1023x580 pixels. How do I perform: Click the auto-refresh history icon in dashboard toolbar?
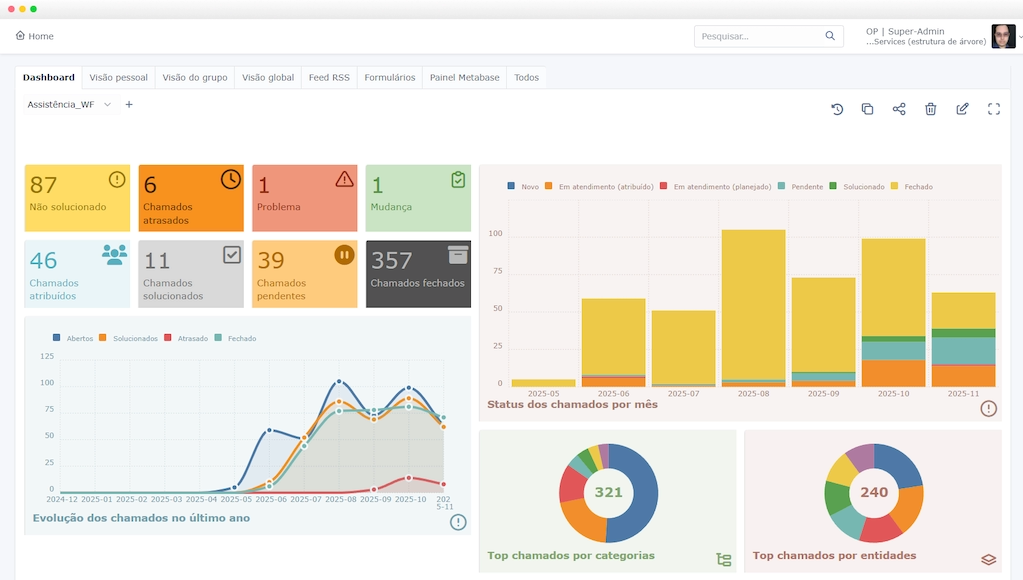pyautogui.click(x=837, y=109)
